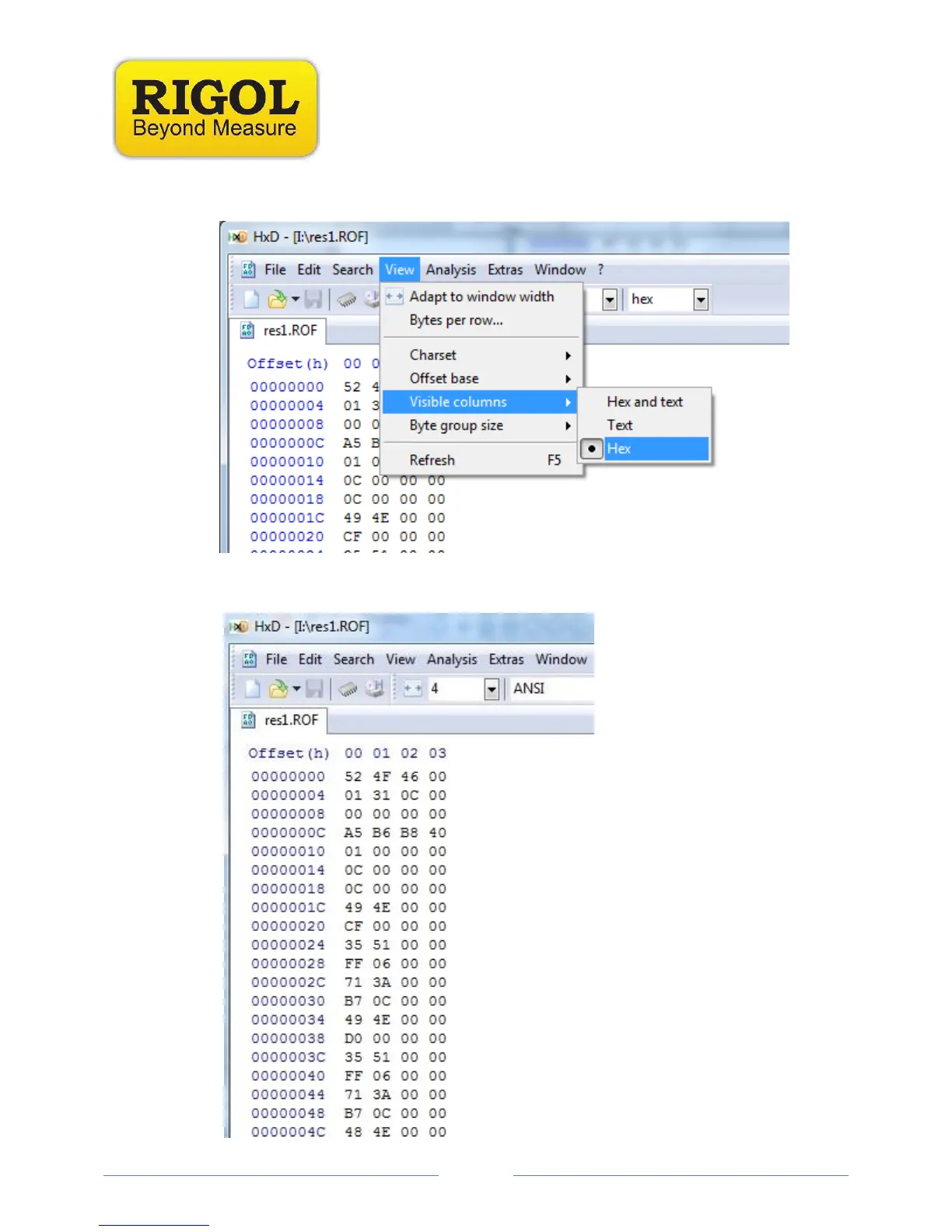Click HxD app icon in lower window title bar
Image resolution: width=952 pixels, height=1232 pixels.
[240, 626]
